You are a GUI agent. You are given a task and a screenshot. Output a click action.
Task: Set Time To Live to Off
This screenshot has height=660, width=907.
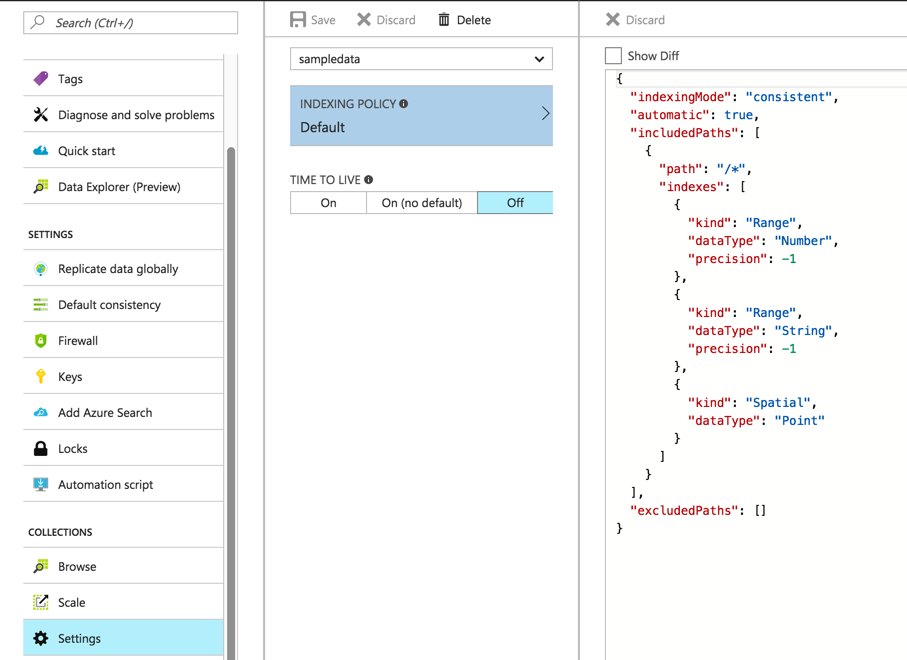click(x=515, y=202)
